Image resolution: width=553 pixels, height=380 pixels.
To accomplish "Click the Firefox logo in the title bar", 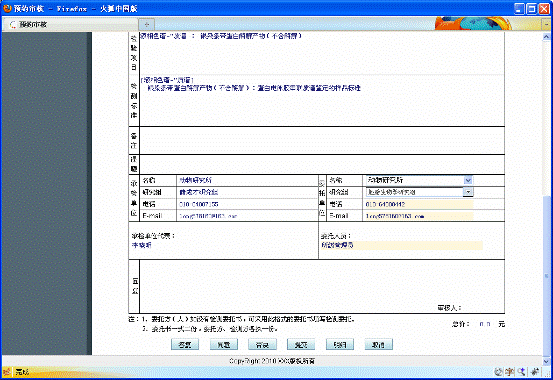I will pos(7,8).
